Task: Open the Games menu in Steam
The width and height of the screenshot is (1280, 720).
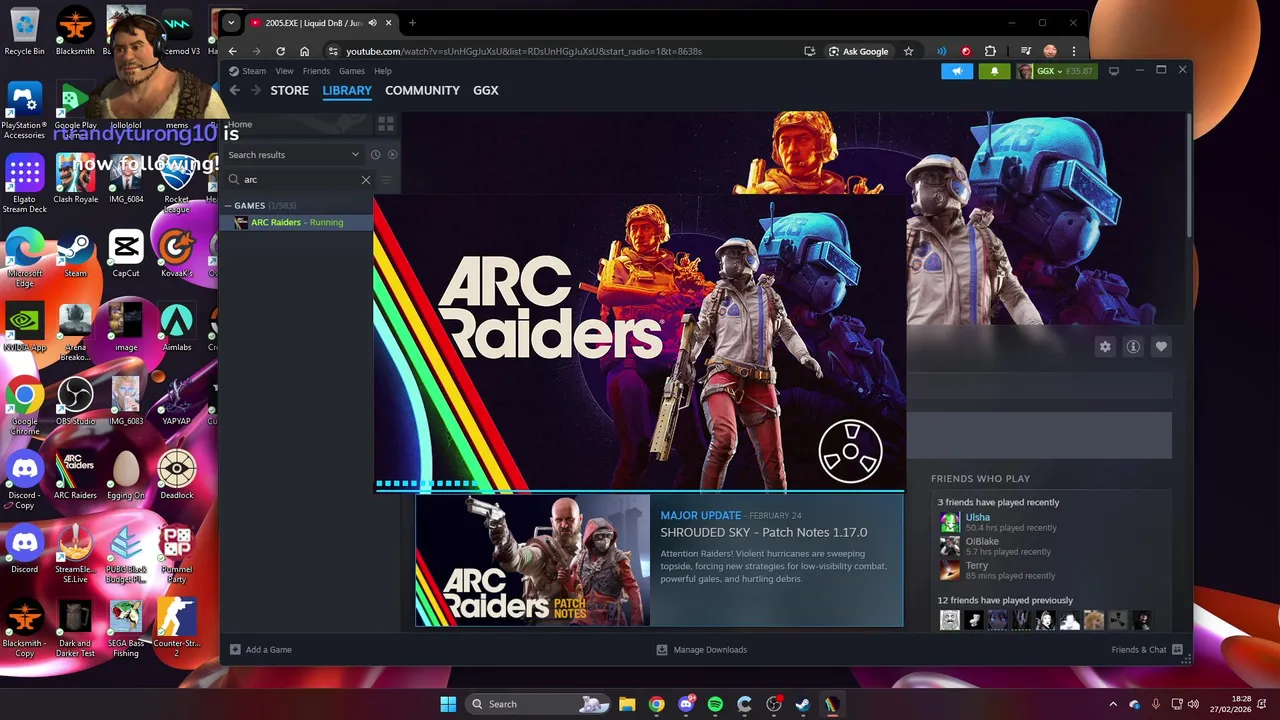Action: click(x=352, y=71)
